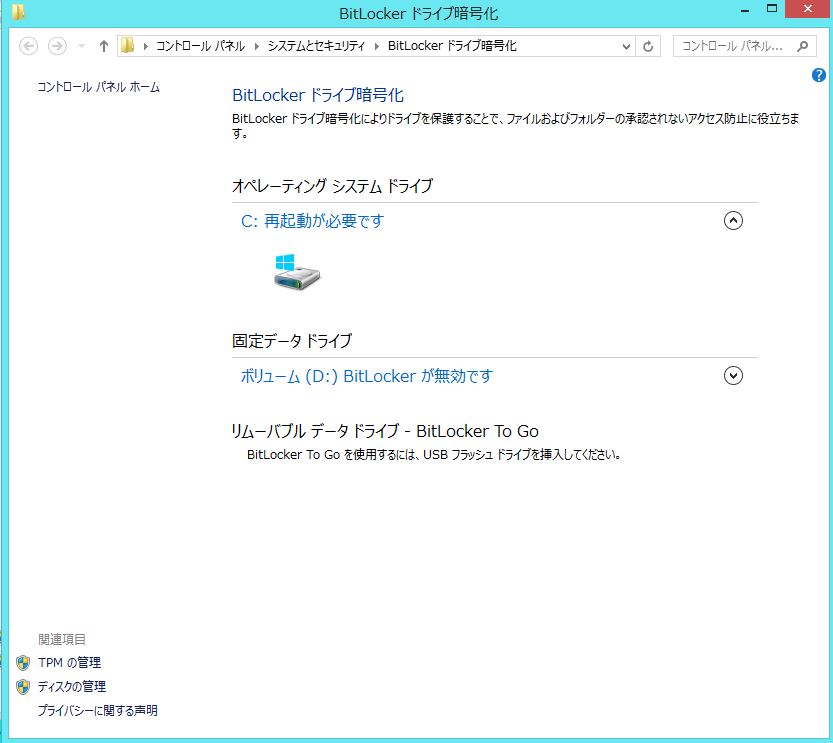Click the USB フラッシュ ドライブ instruction text

(x=434, y=455)
